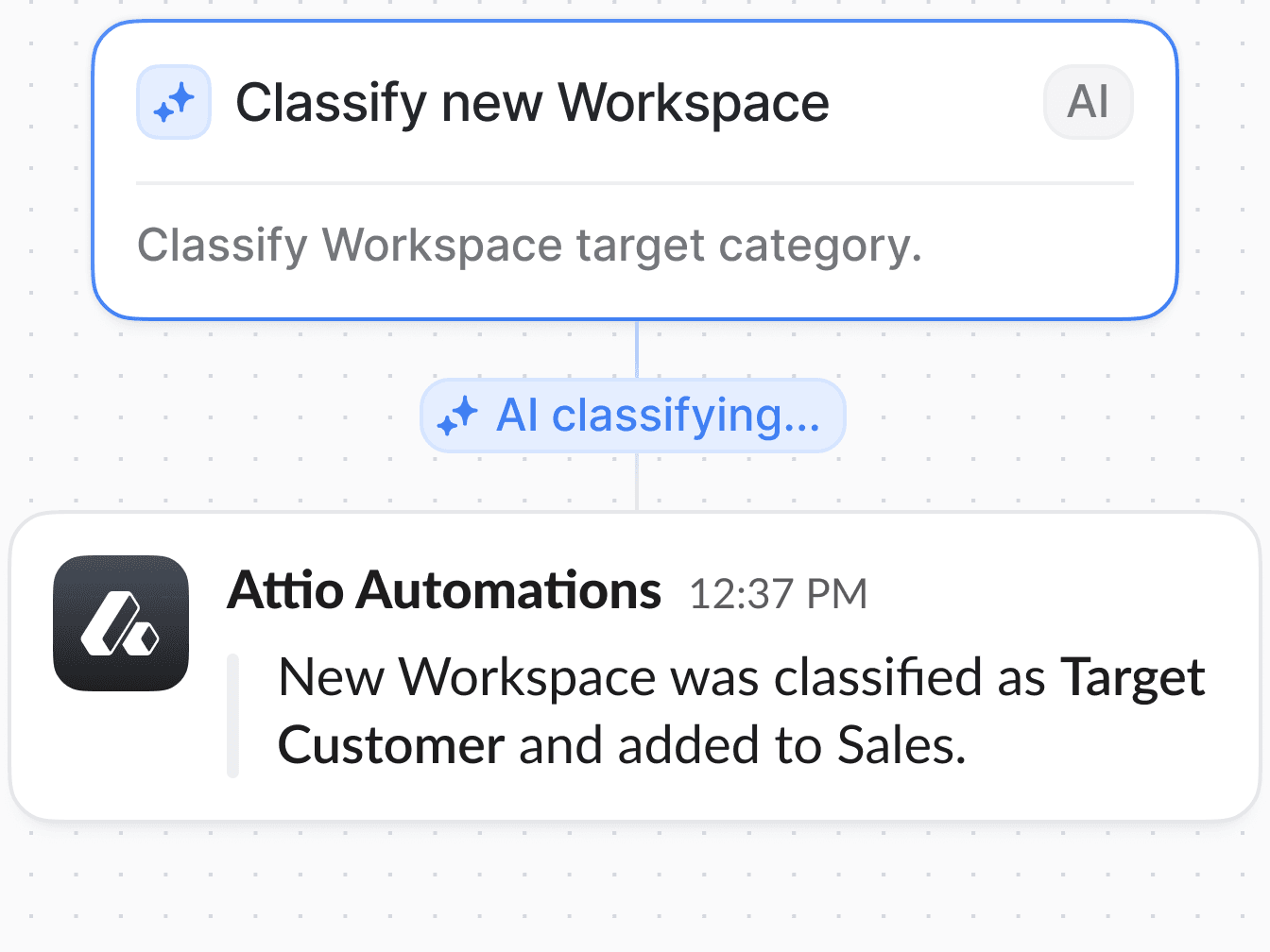This screenshot has width=1270, height=952.
Task: Select the "Classify new Workspace" title
Action: coord(532,103)
